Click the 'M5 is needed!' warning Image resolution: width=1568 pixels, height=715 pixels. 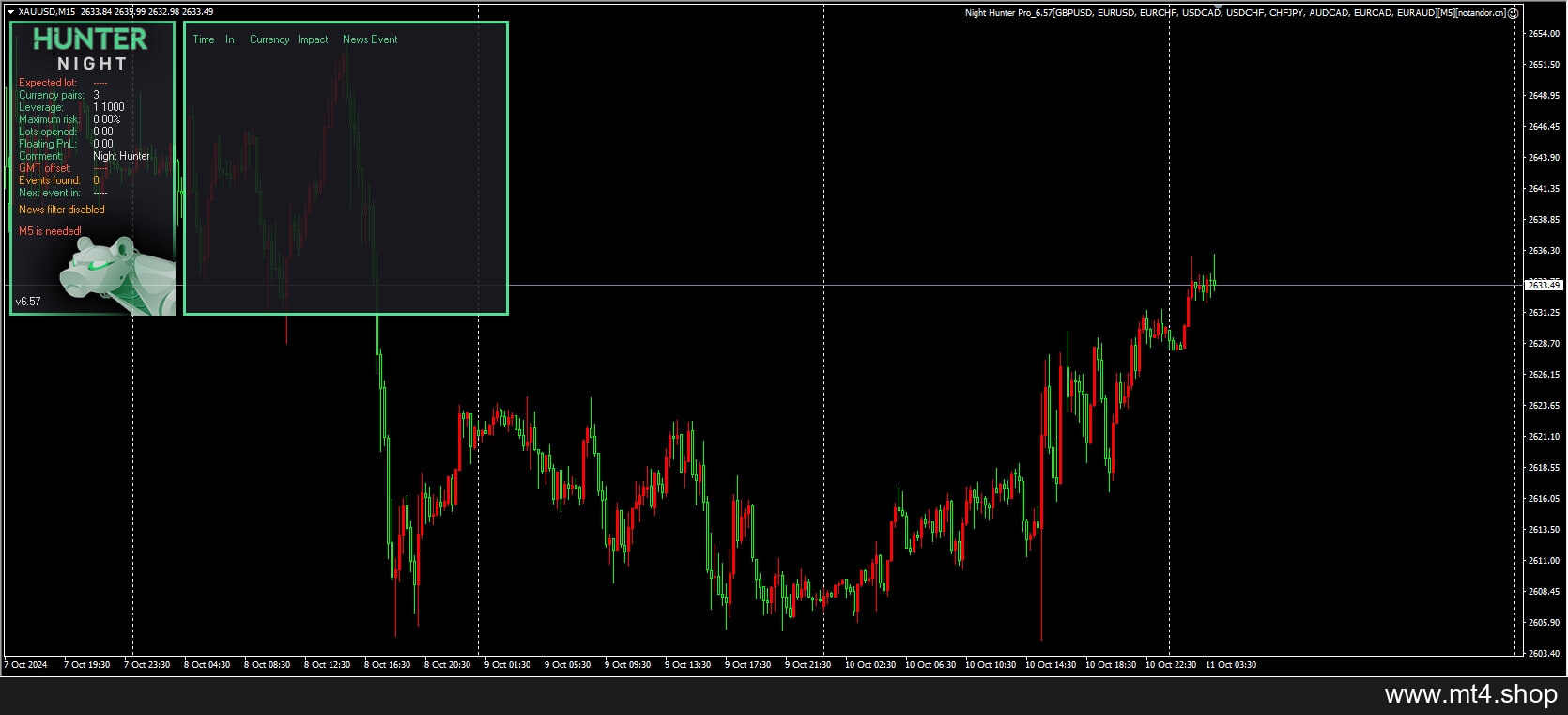(x=50, y=231)
